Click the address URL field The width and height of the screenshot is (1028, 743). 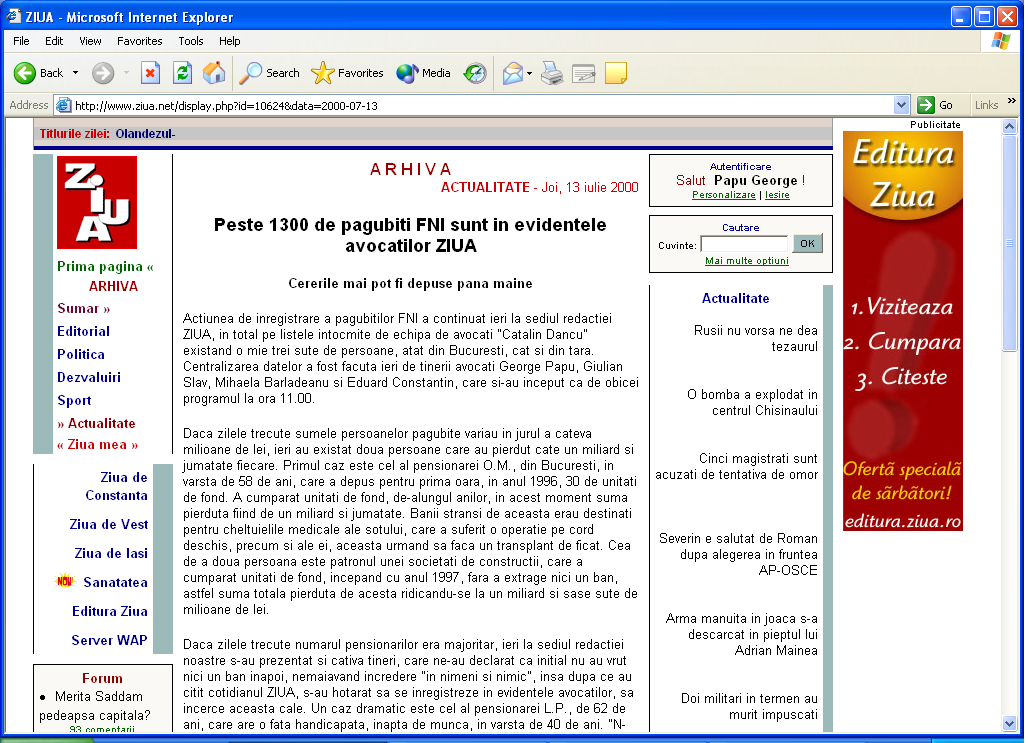click(482, 106)
